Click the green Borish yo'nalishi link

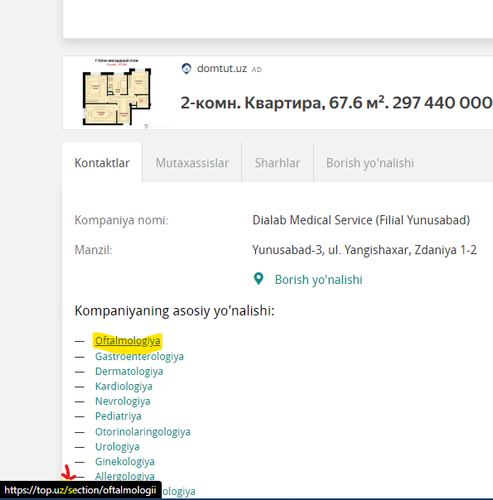point(318,280)
